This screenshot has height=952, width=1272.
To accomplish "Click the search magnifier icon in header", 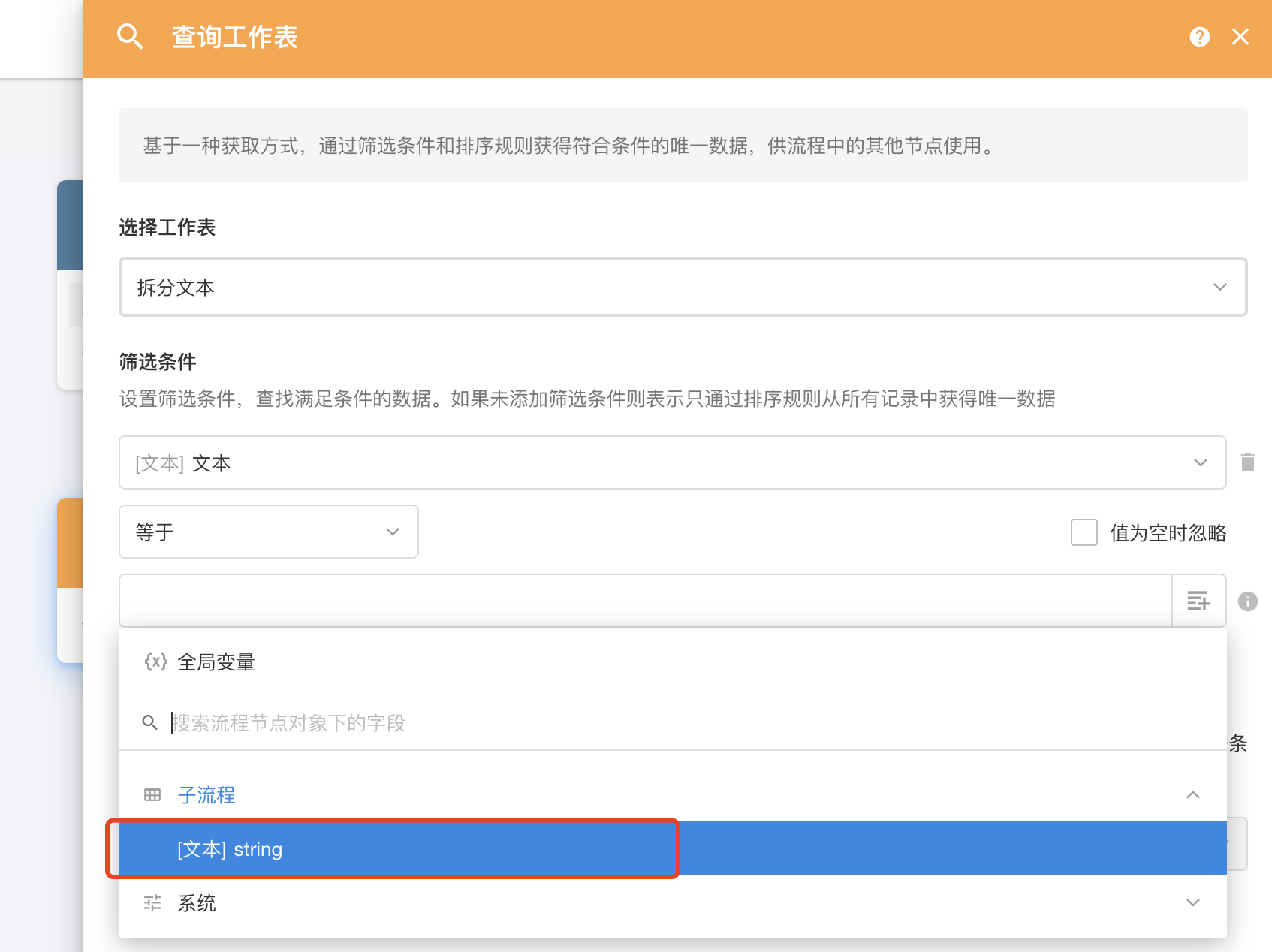I will 130,37.
